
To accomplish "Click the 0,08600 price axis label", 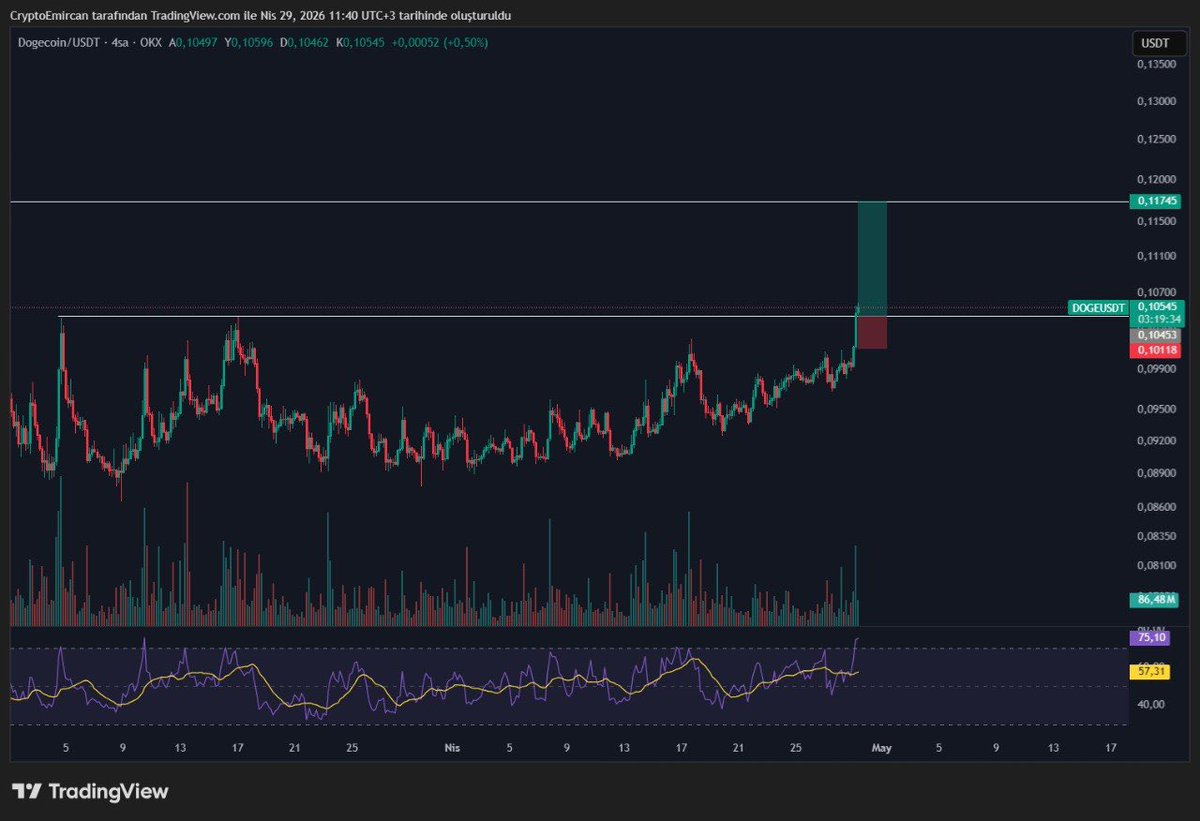I will (x=1155, y=507).
